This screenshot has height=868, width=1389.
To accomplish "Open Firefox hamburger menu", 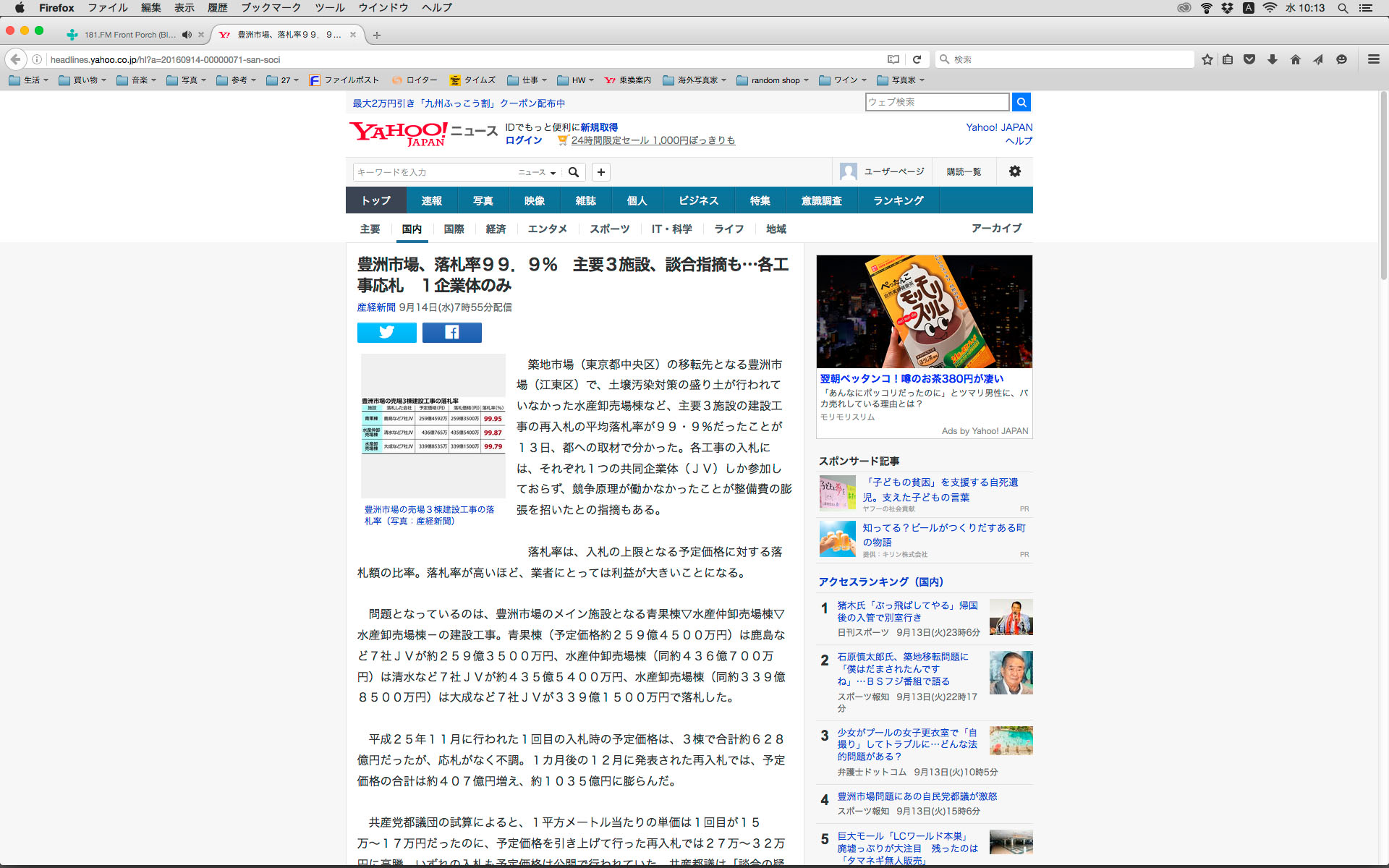I will pyautogui.click(x=1373, y=59).
